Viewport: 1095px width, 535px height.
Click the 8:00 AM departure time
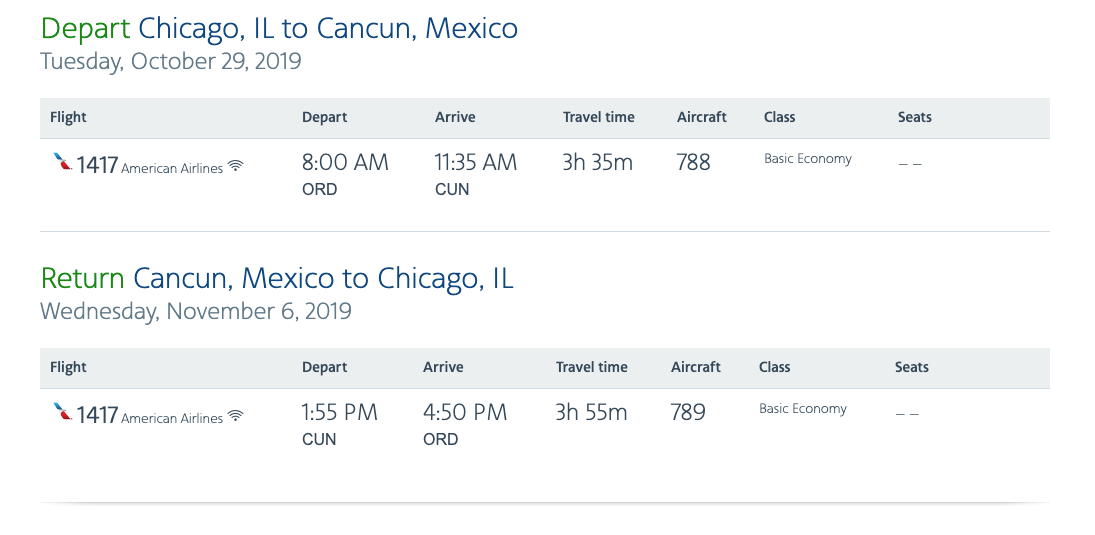point(345,162)
